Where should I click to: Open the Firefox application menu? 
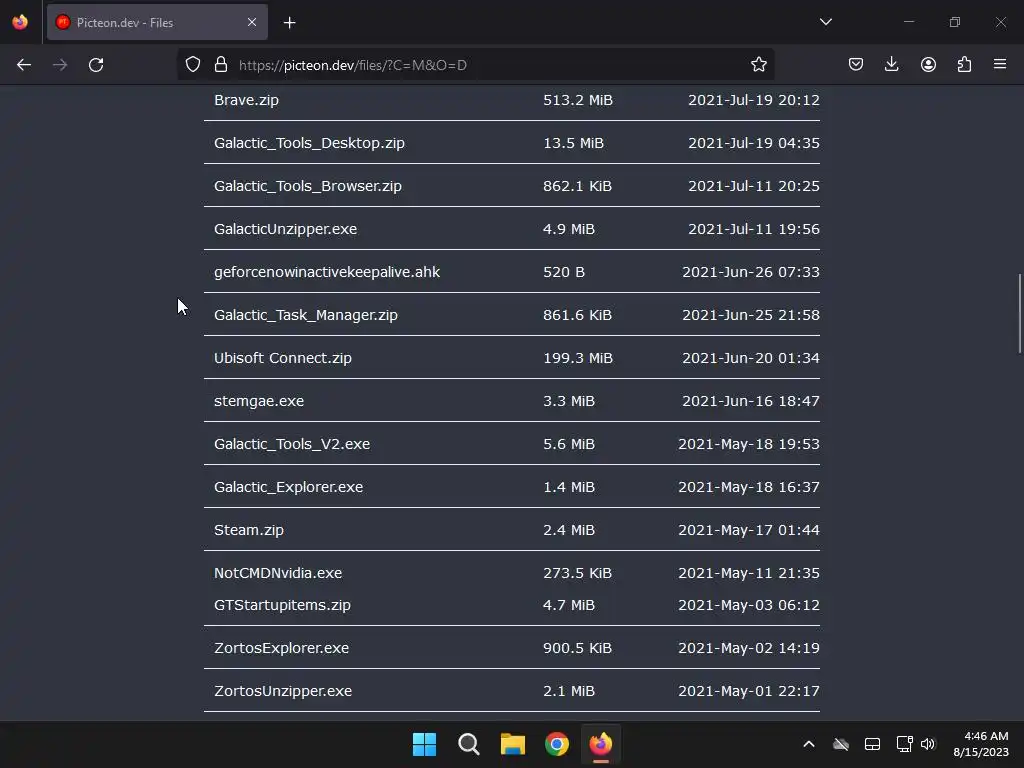[x=1000, y=64]
